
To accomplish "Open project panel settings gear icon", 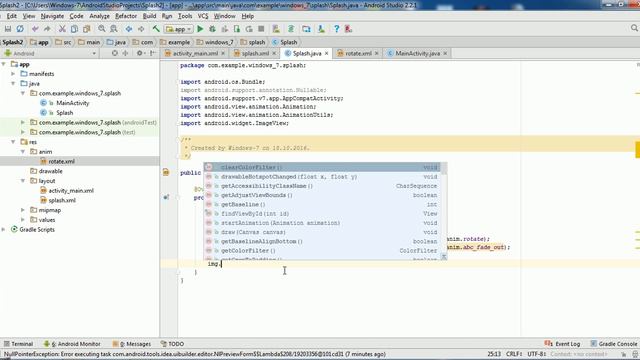I will pos(140,53).
